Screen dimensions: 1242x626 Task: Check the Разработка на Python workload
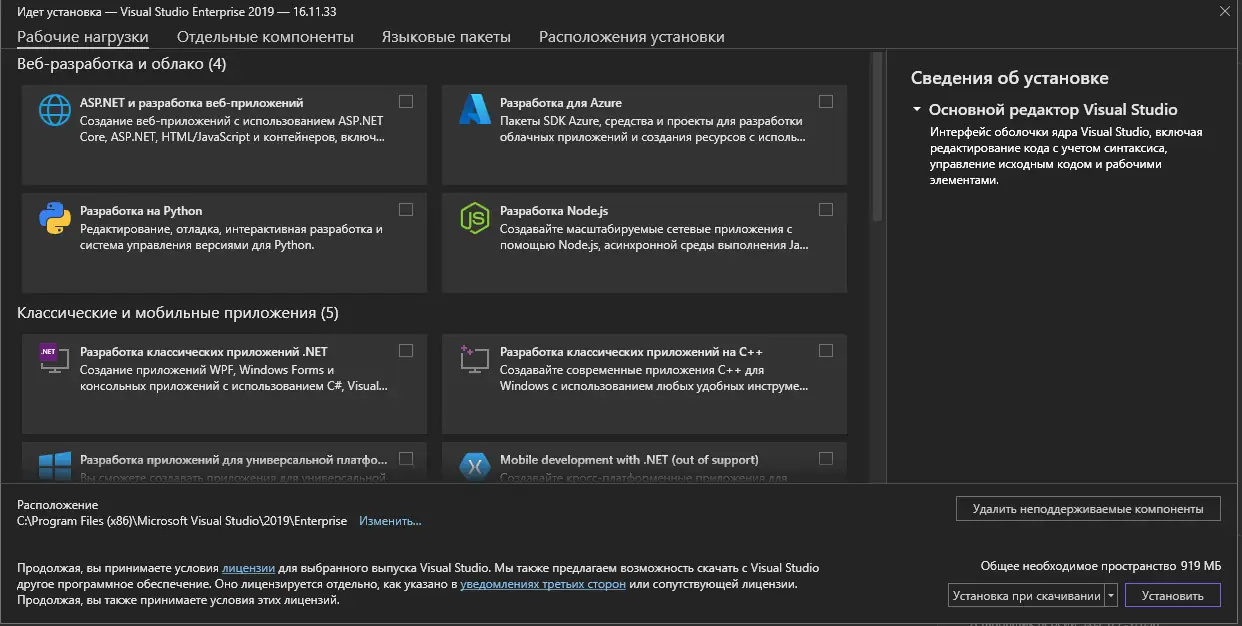[x=405, y=209]
